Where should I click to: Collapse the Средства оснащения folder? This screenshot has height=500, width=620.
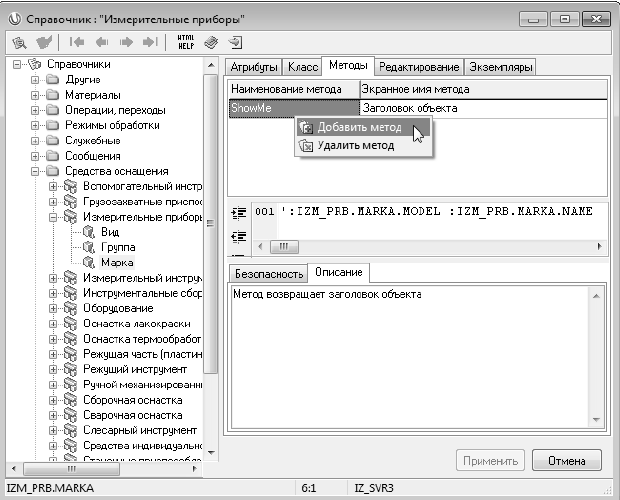click(x=36, y=171)
